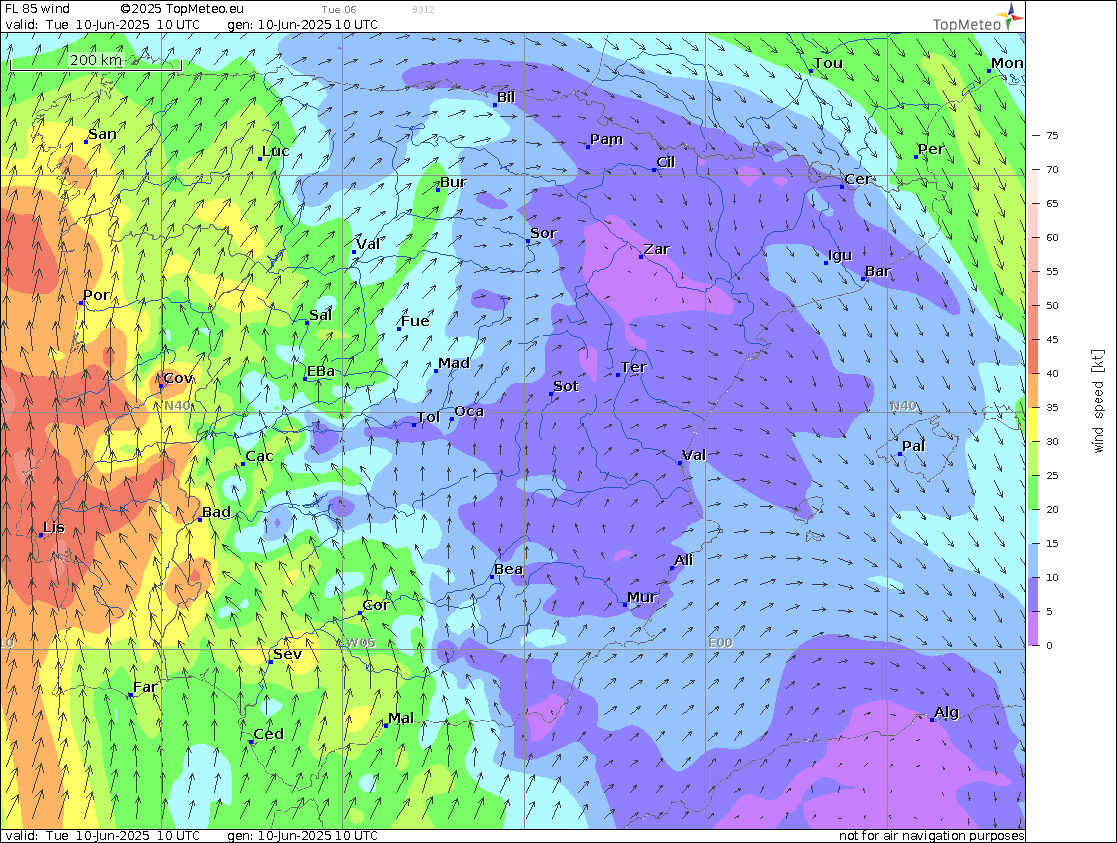Select the 'Tol' Toledo marker
This screenshot has height=843, width=1117.
click(x=414, y=425)
